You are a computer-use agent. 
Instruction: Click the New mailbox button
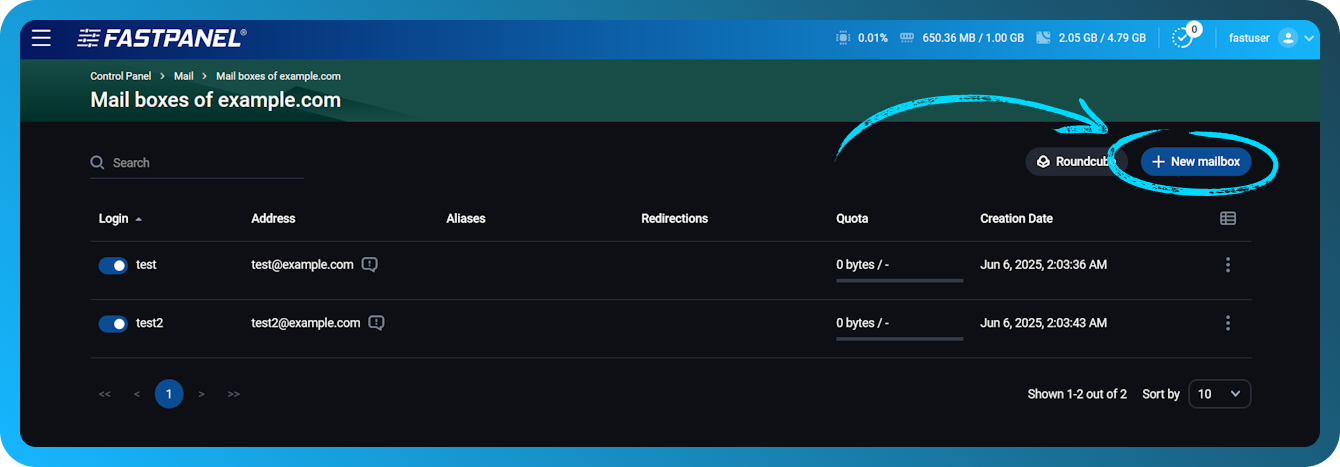pyautogui.click(x=1195, y=162)
